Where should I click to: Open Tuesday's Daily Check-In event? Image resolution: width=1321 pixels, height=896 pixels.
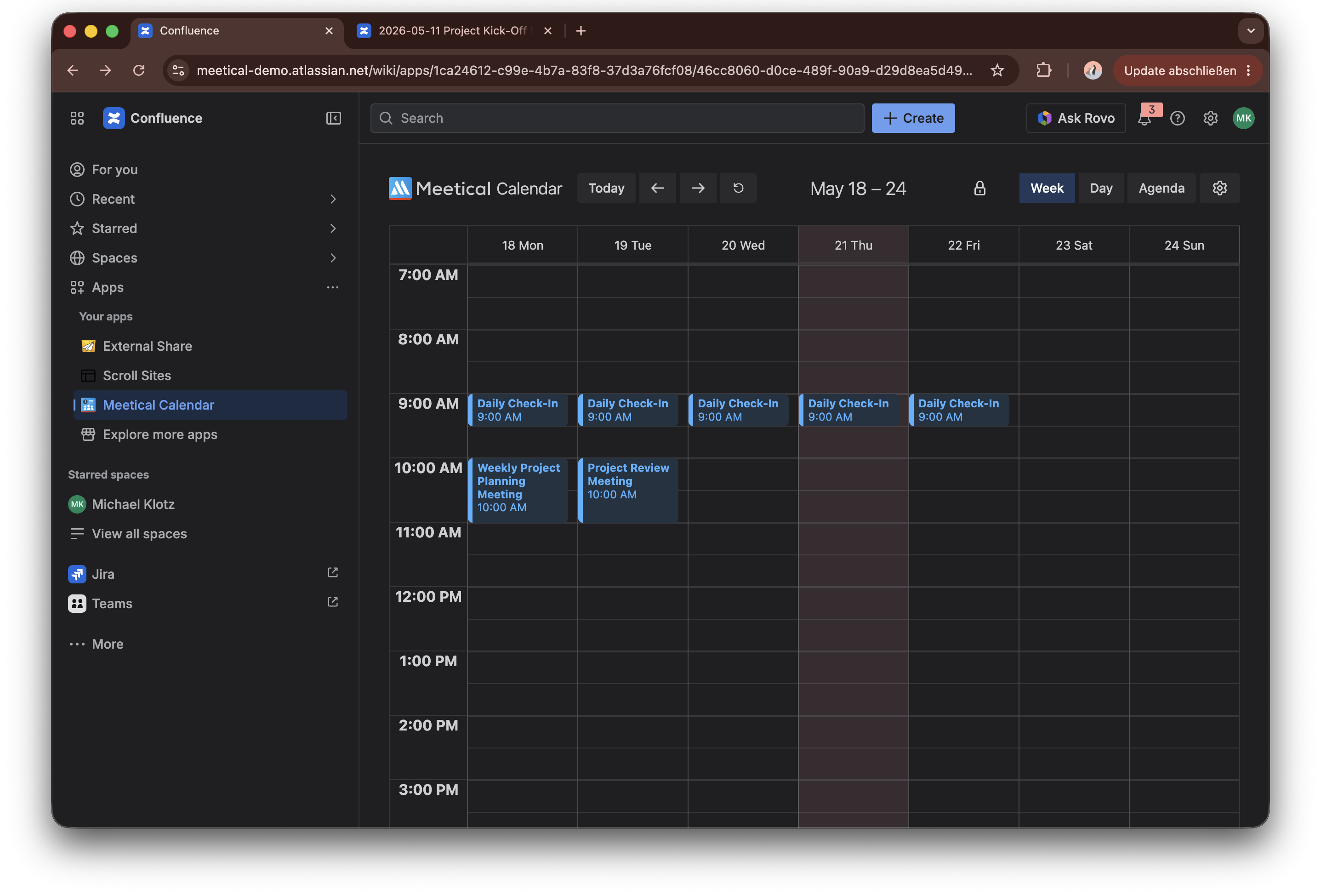628,410
